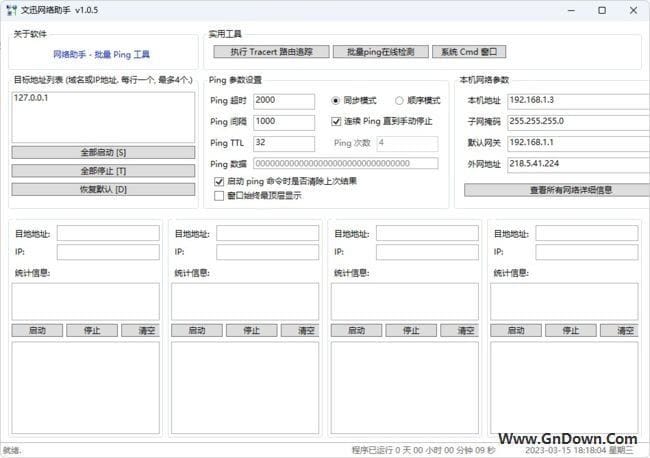Click the ping output area below first panel's 启动
This screenshot has width=650, height=458.
86,388
